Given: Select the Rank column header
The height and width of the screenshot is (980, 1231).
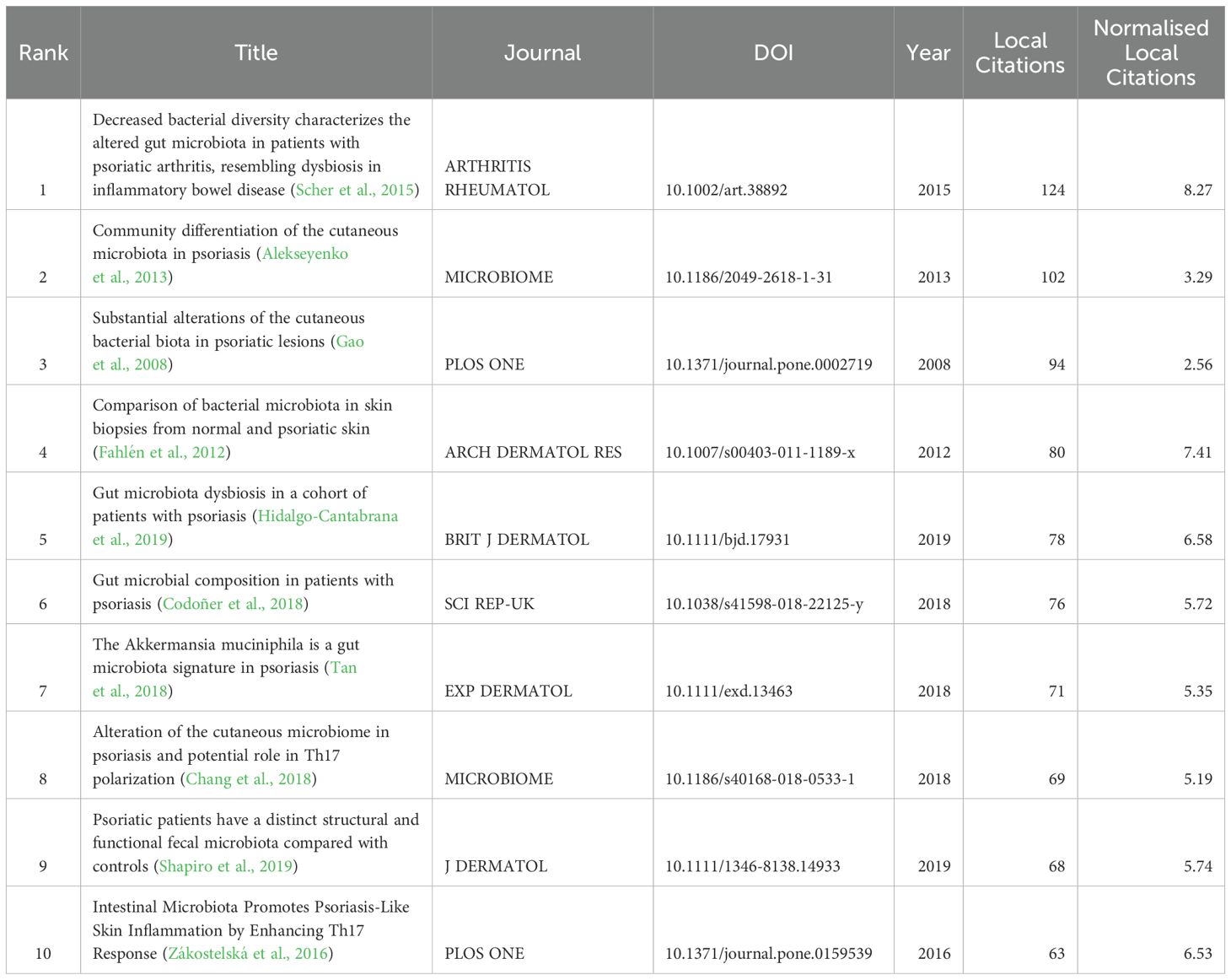Looking at the screenshot, I should coord(43,52).
